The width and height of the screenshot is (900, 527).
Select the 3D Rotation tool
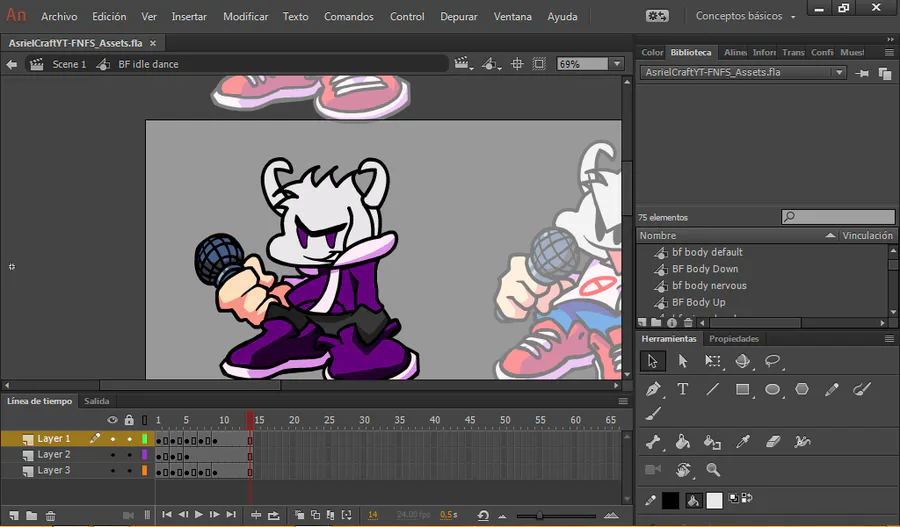(742, 361)
